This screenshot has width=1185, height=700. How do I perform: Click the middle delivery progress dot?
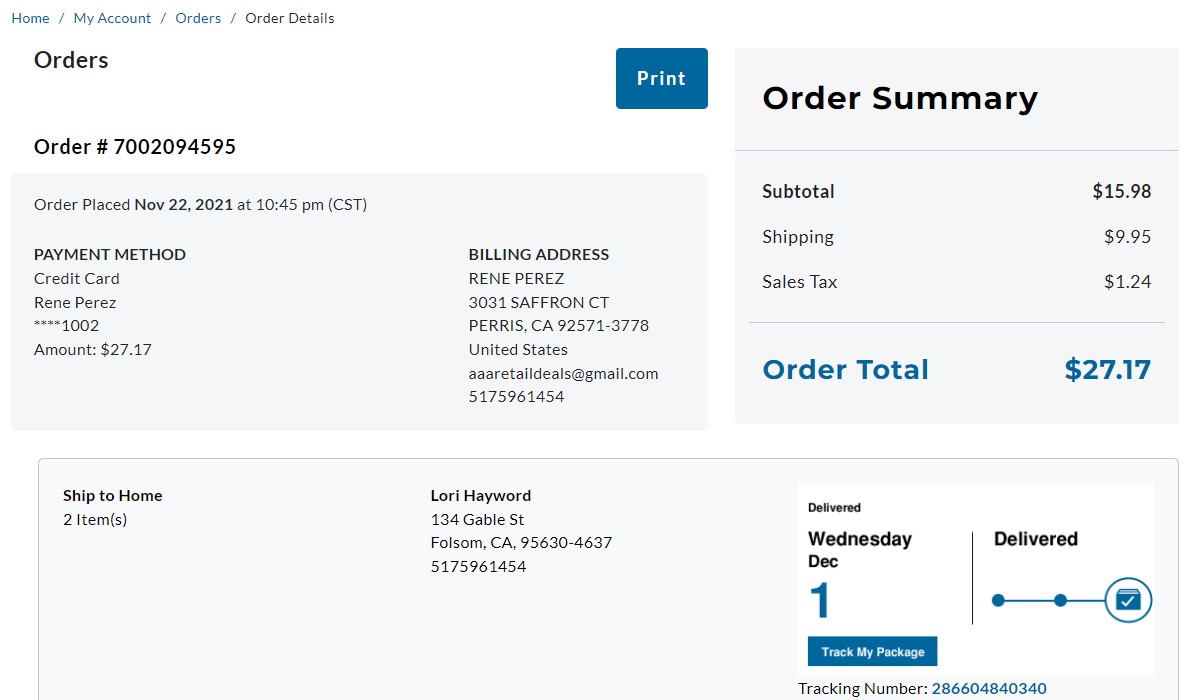1060,600
